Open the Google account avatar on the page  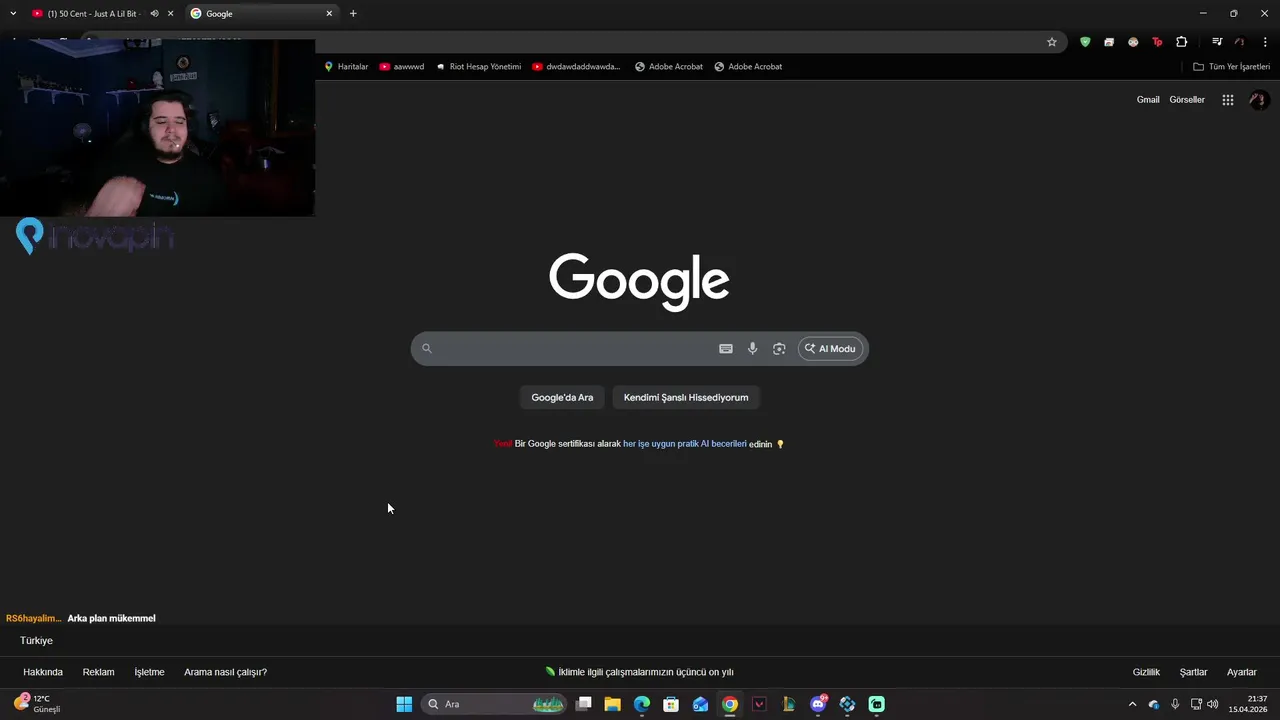[x=1259, y=99]
